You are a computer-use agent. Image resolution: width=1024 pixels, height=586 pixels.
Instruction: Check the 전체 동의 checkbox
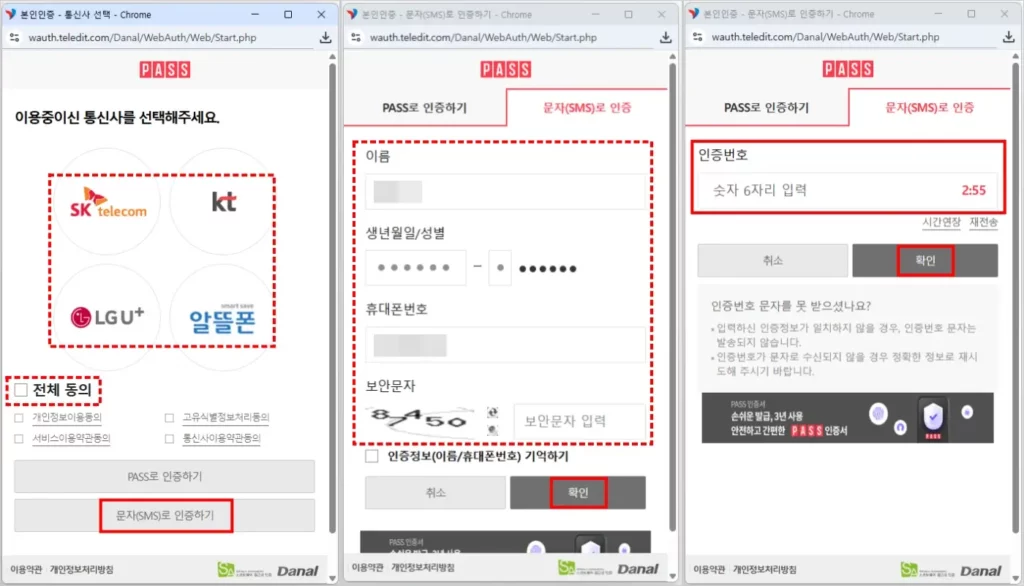[x=21, y=390]
